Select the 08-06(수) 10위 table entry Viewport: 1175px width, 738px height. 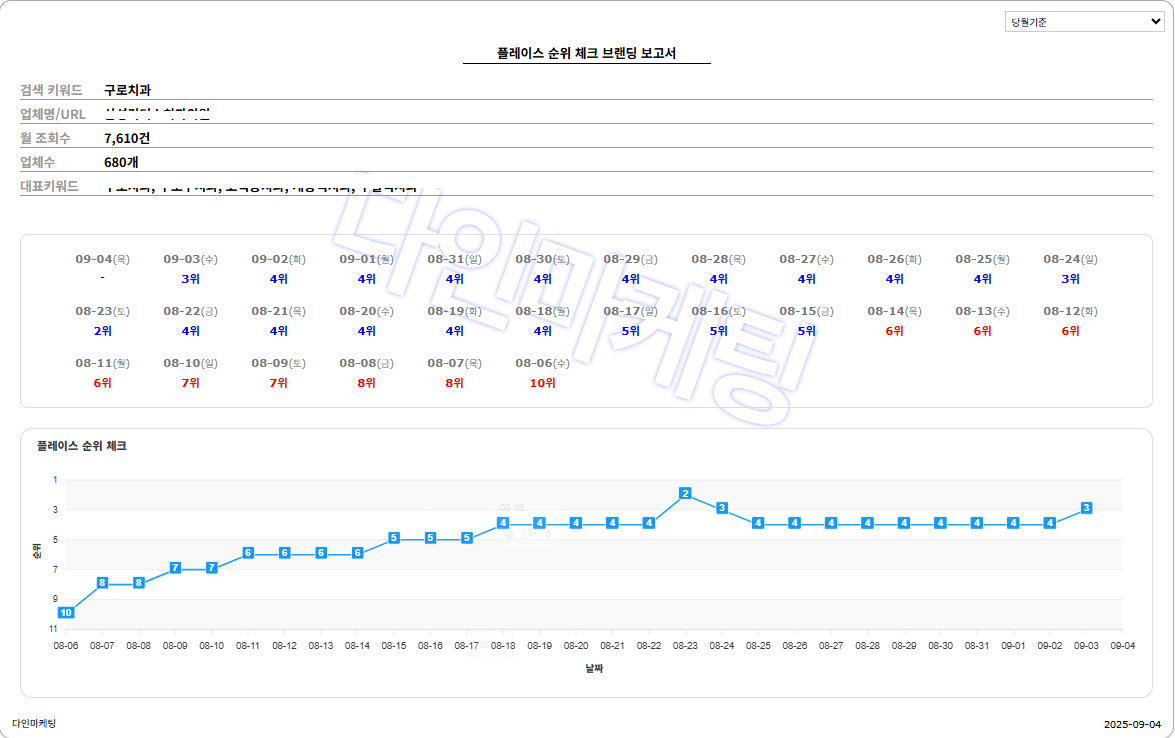click(542, 373)
